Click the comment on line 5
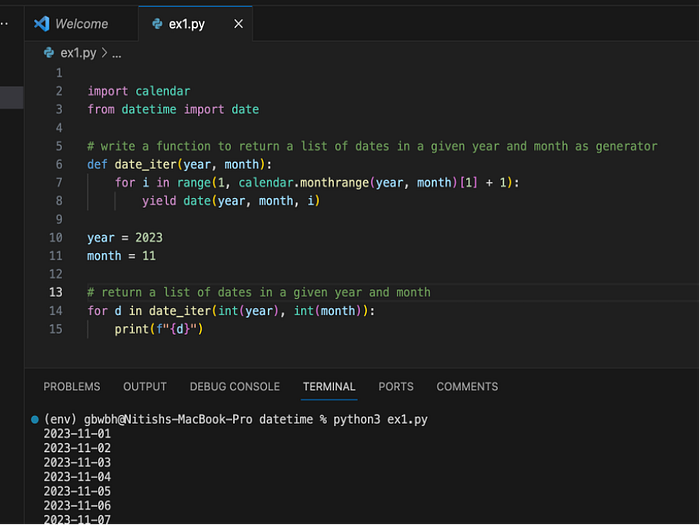700x525 pixels. [x=372, y=146]
